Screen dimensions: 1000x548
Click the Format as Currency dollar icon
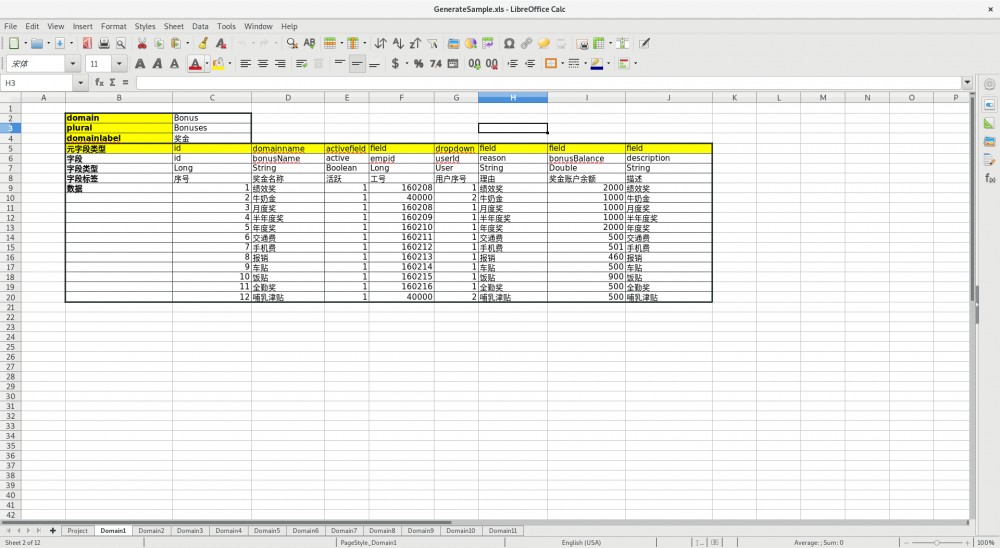[x=395, y=63]
